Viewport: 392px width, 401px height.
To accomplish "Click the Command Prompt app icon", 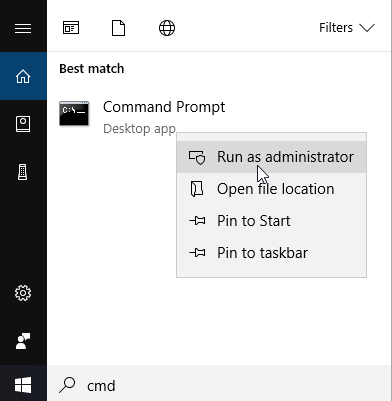I will tap(74, 114).
